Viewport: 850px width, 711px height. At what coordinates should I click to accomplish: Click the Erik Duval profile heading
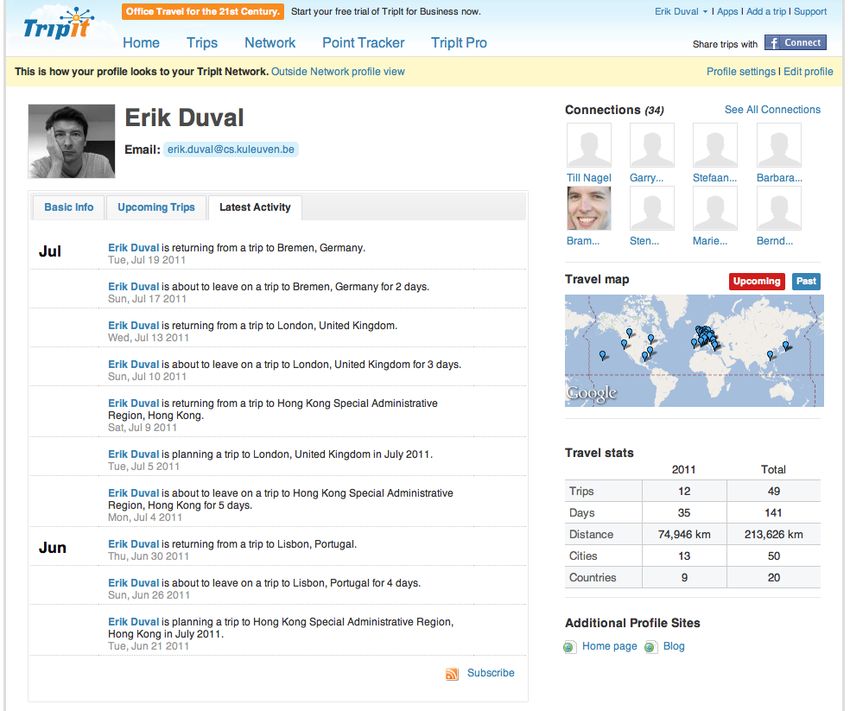tap(184, 118)
